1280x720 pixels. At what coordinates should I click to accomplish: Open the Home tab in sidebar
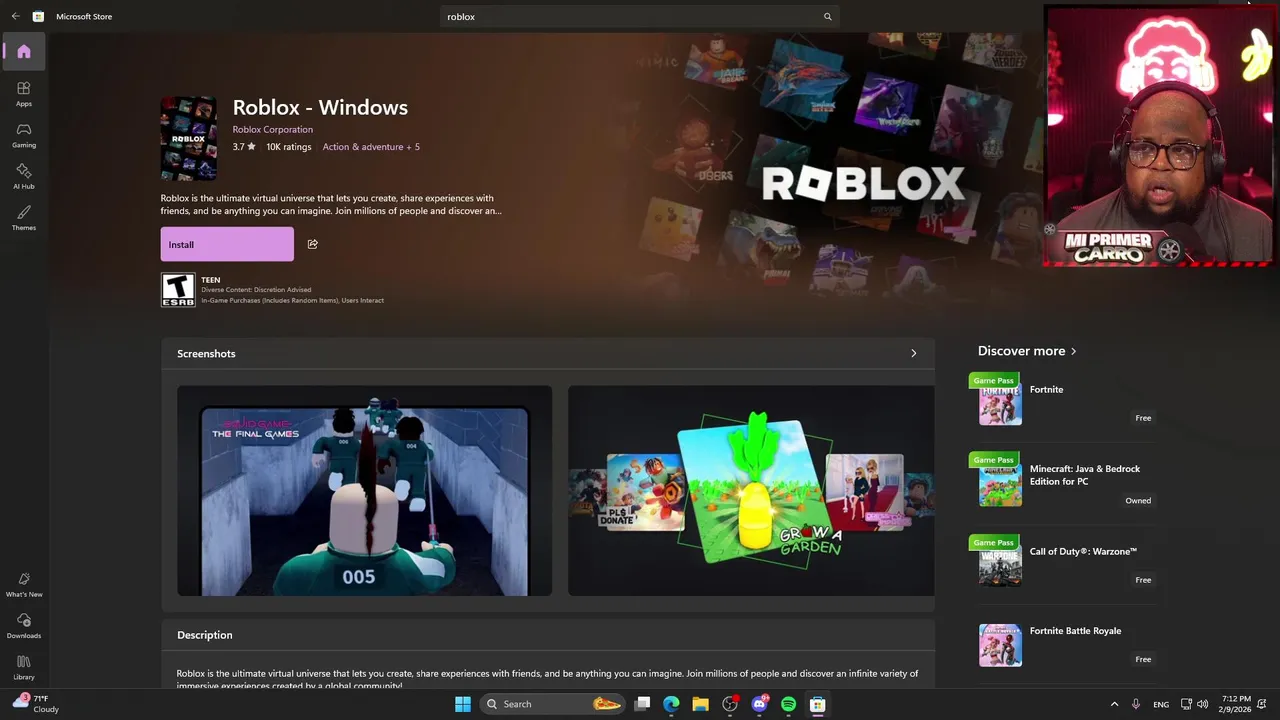(x=24, y=52)
